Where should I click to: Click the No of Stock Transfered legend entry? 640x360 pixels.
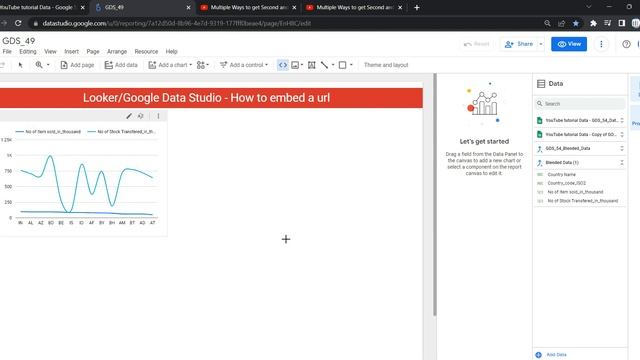pyautogui.click(x=121, y=132)
